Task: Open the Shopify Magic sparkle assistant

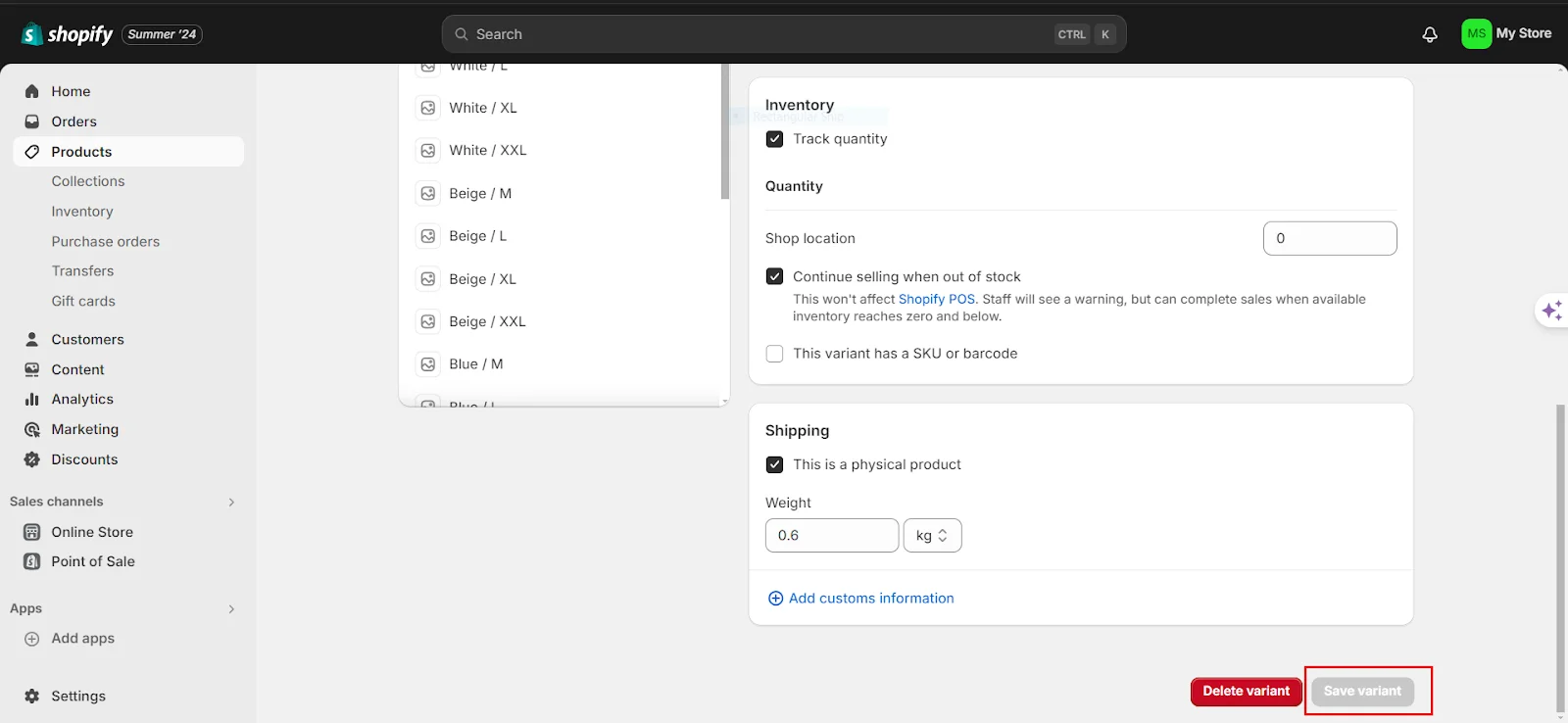Action: tap(1552, 311)
